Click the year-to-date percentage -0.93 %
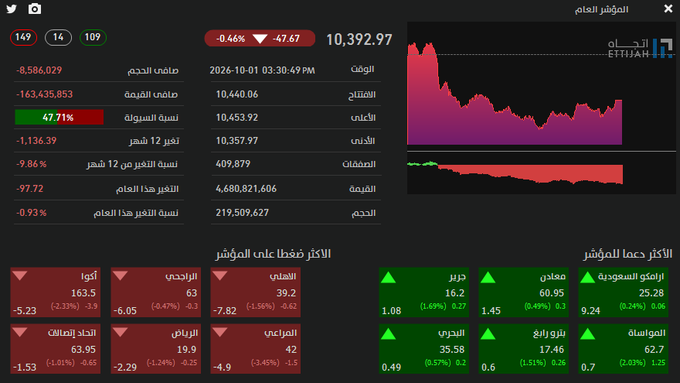The width and height of the screenshot is (680, 383). (x=31, y=213)
